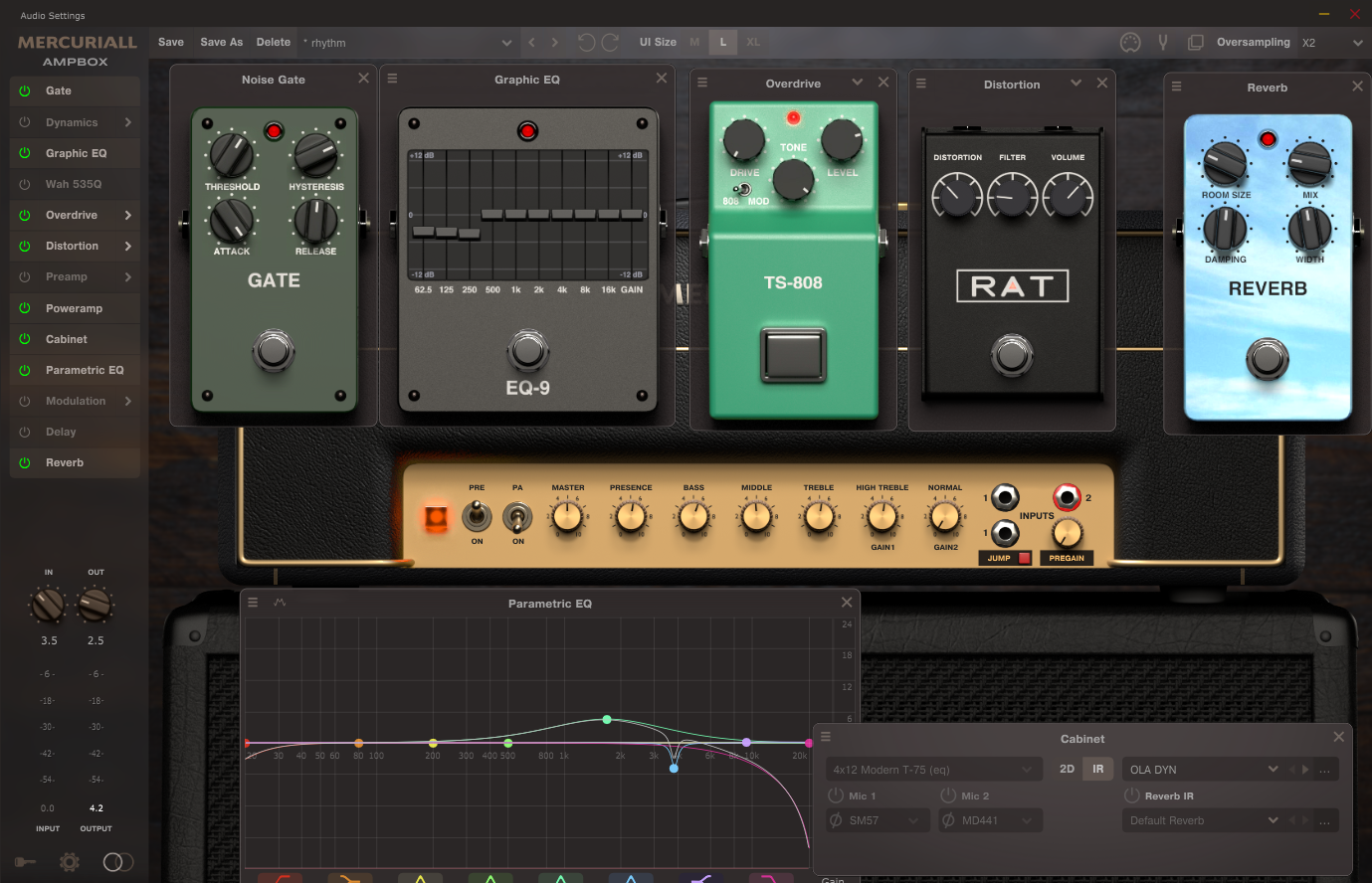Click the JUMP button on the amp
1372x883 pixels.
point(1005,558)
